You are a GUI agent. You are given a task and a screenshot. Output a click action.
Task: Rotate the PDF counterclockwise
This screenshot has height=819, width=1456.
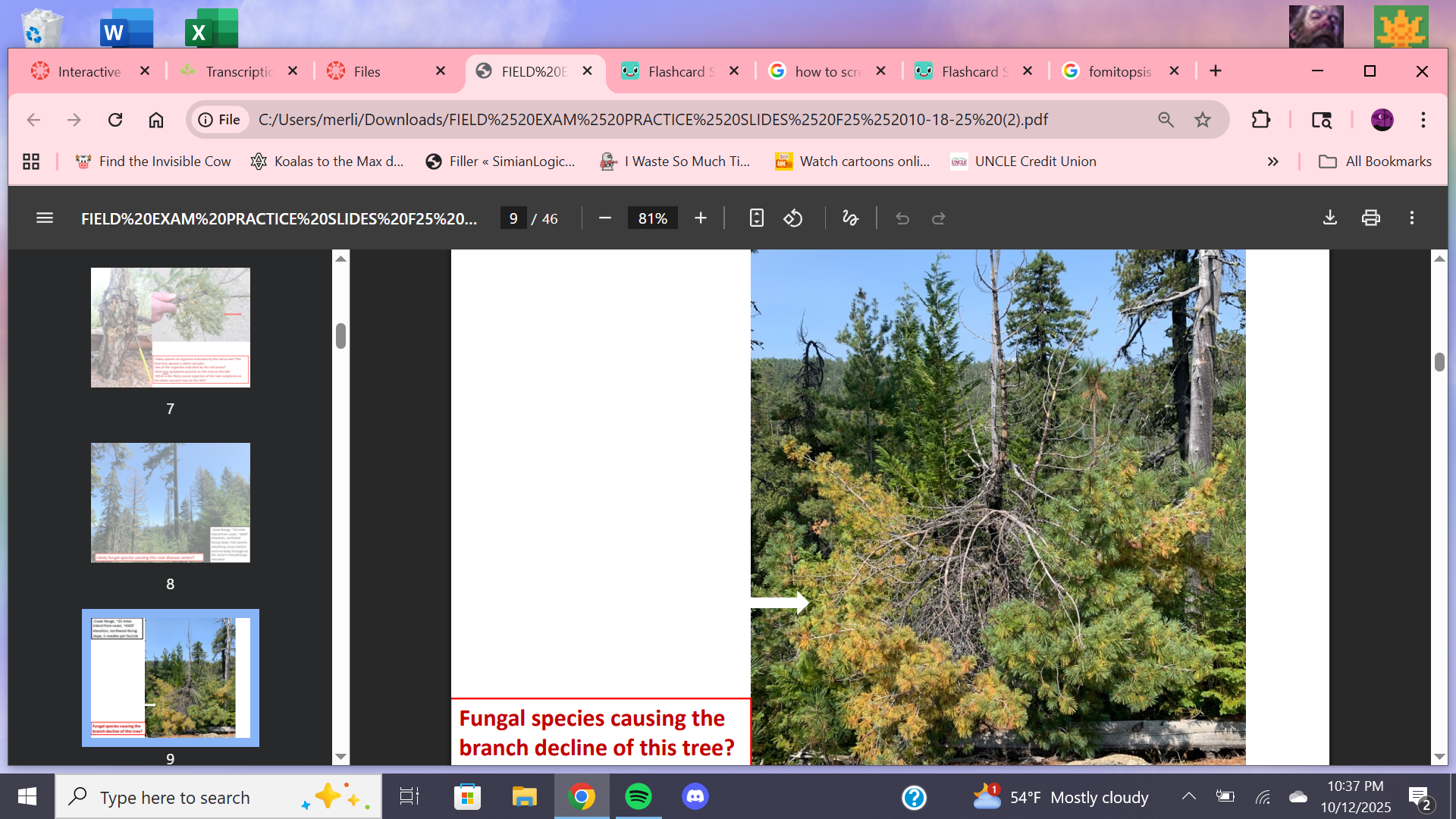point(793,218)
